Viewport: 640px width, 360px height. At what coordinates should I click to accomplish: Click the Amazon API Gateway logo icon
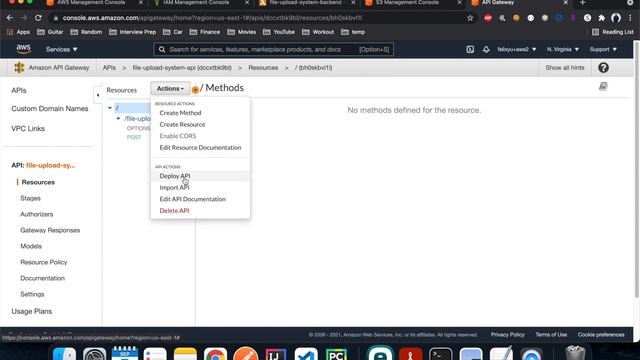[19, 68]
